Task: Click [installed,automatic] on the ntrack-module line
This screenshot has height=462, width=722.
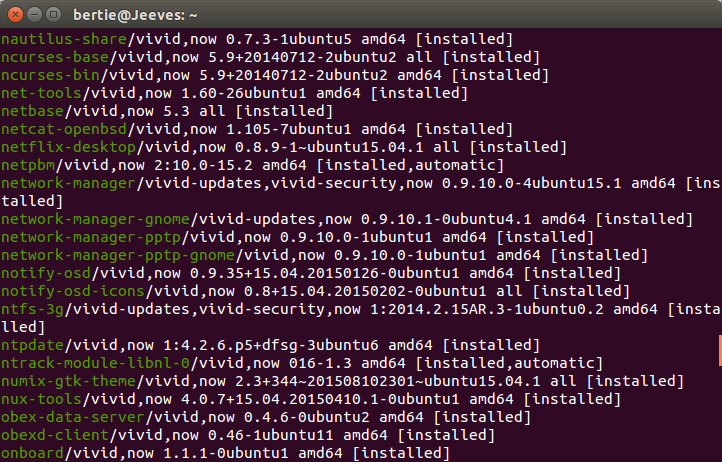Action: 509,363
